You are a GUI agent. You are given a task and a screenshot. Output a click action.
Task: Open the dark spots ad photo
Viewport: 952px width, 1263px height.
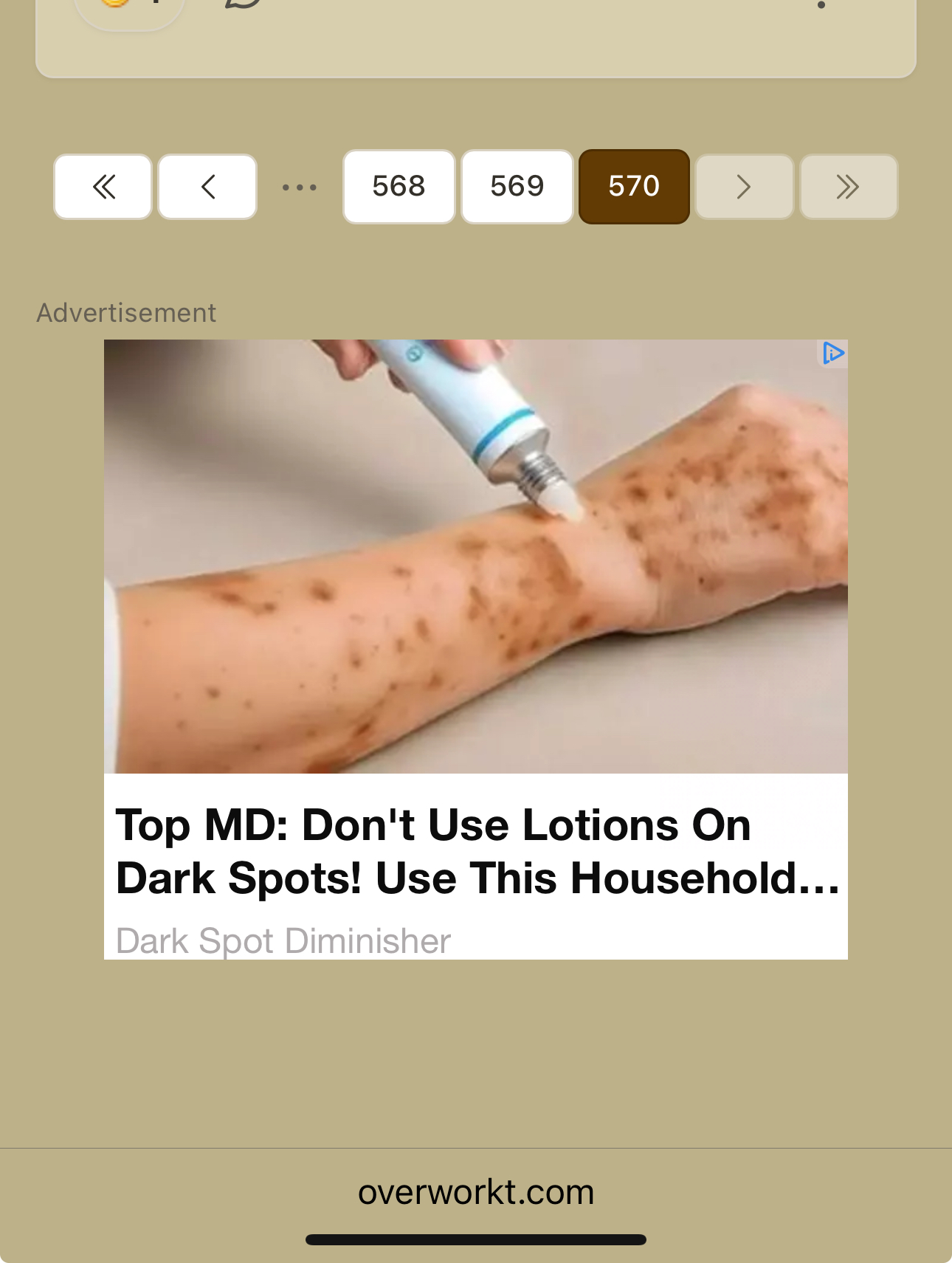coord(475,557)
